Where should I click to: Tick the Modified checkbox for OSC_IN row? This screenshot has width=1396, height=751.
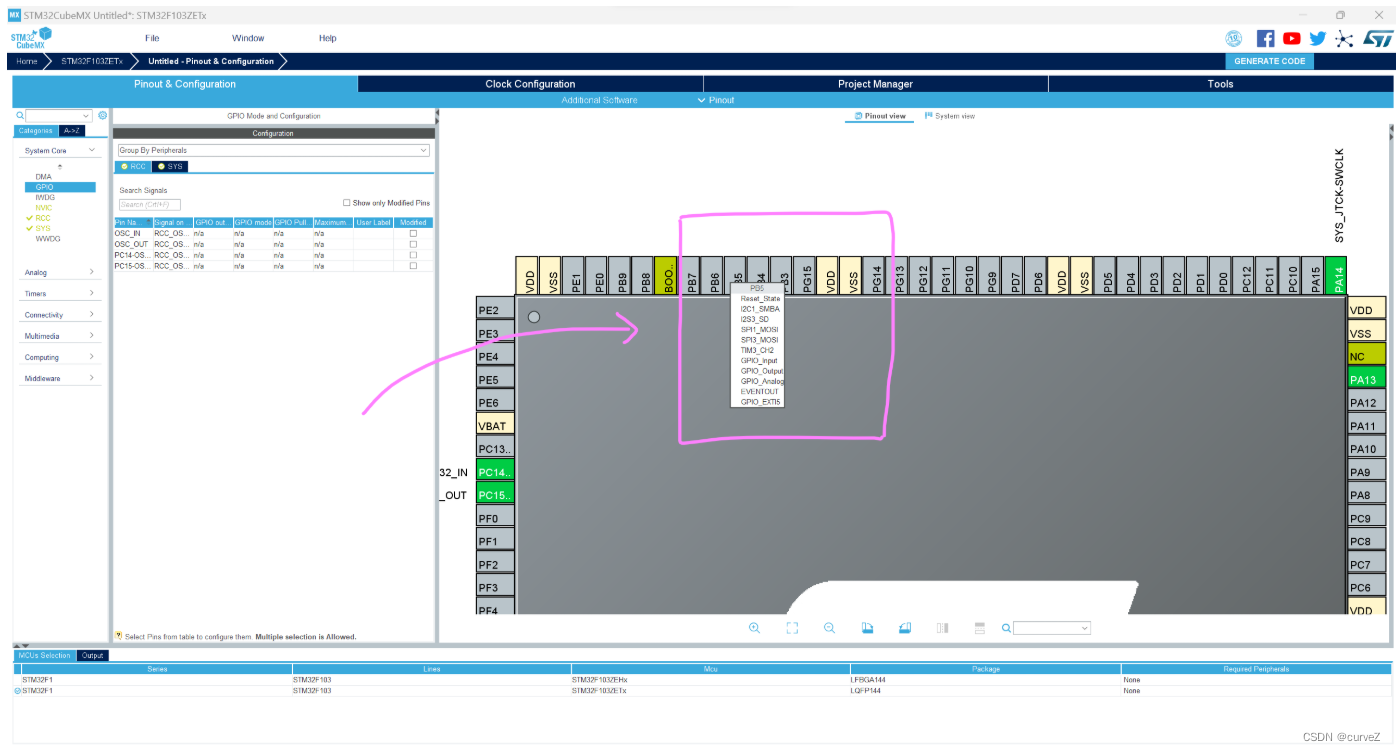pos(413,233)
